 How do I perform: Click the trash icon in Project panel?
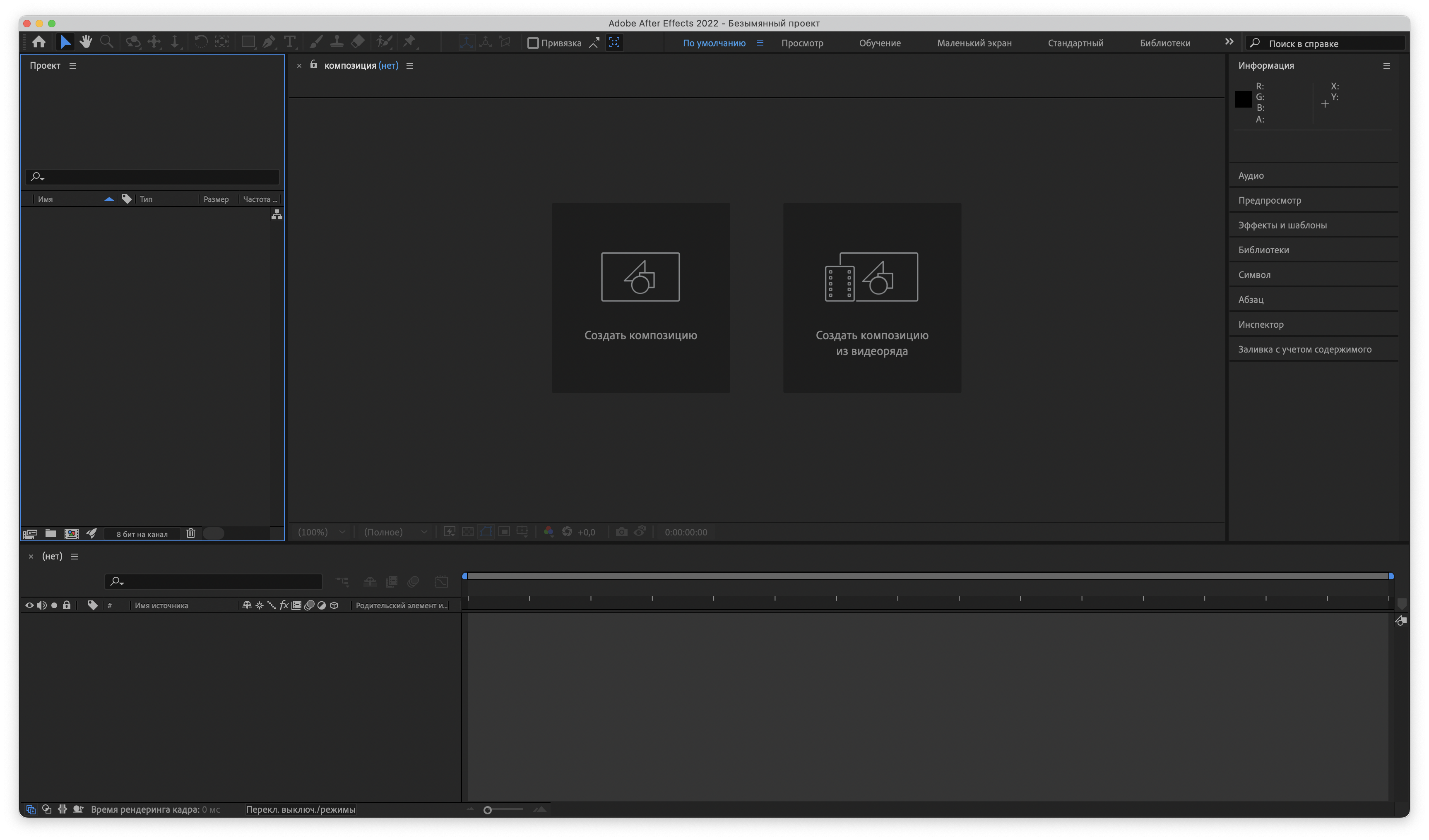(190, 533)
